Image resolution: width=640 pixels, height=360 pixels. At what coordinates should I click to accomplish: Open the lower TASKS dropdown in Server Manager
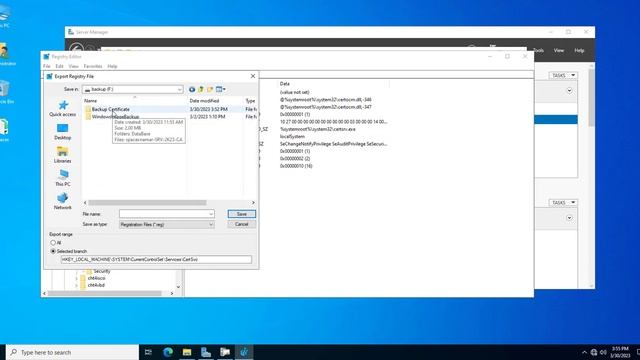point(563,203)
